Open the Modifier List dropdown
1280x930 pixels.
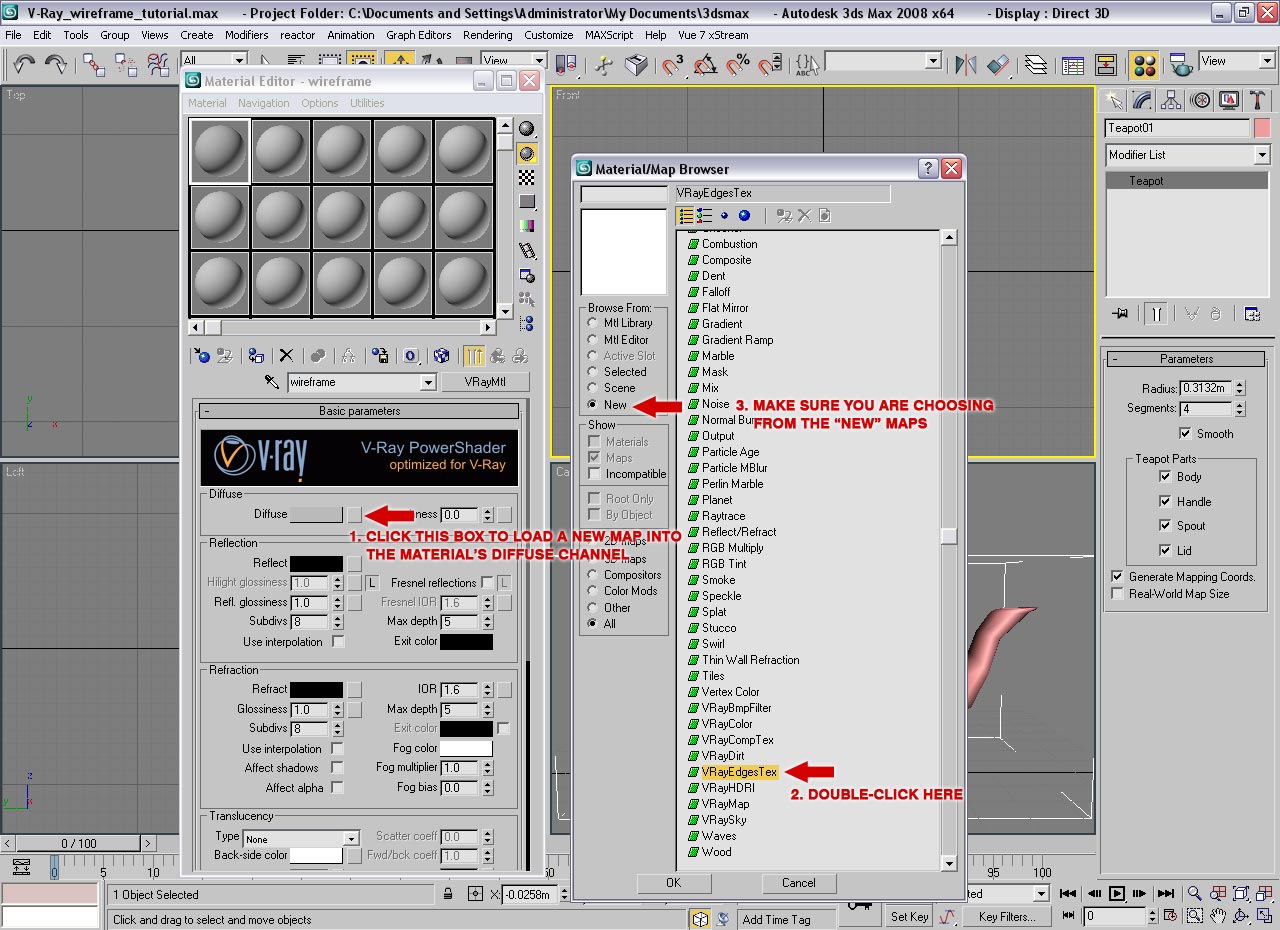(1259, 155)
